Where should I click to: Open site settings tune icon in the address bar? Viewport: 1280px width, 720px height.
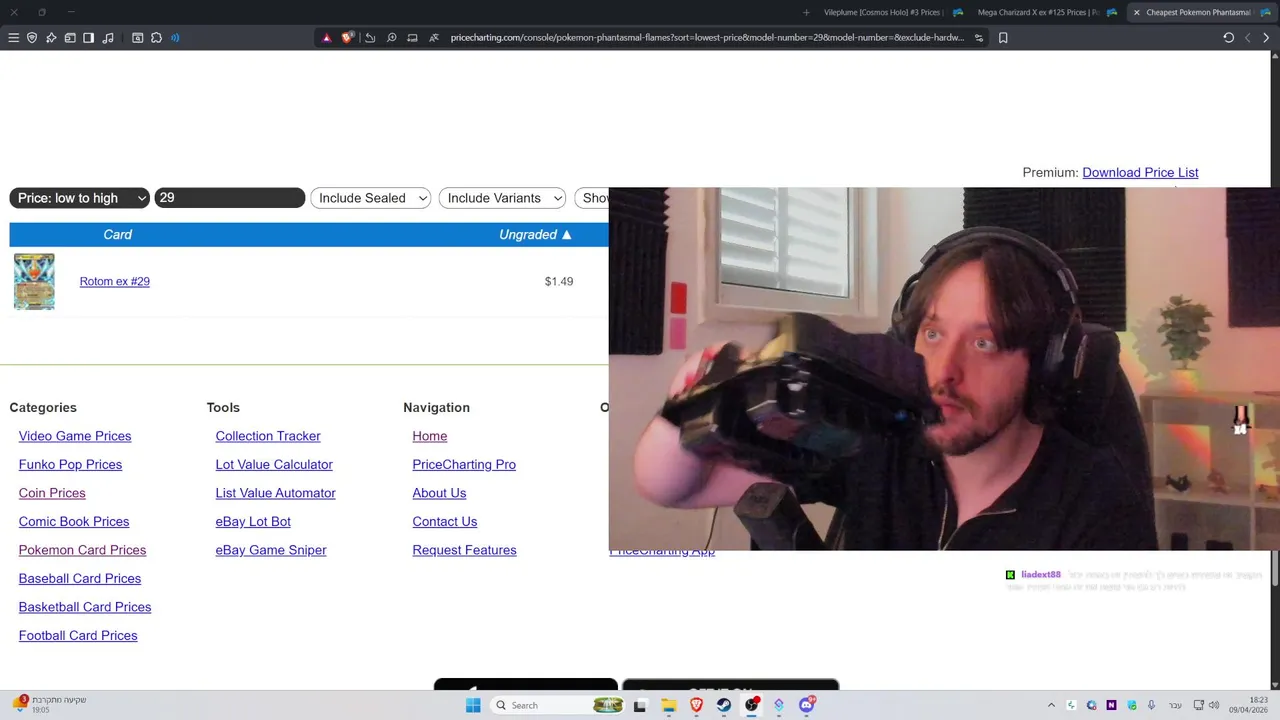click(x=979, y=38)
